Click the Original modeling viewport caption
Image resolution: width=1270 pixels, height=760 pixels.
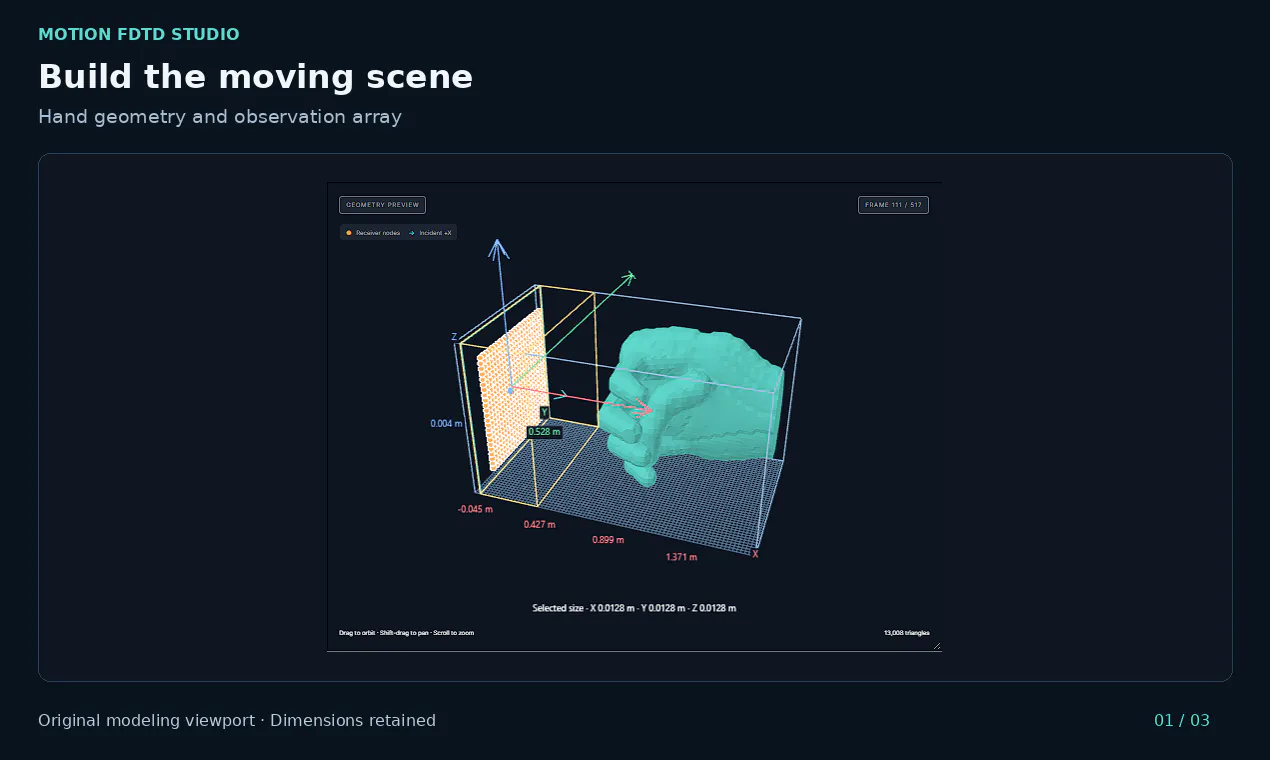click(237, 721)
